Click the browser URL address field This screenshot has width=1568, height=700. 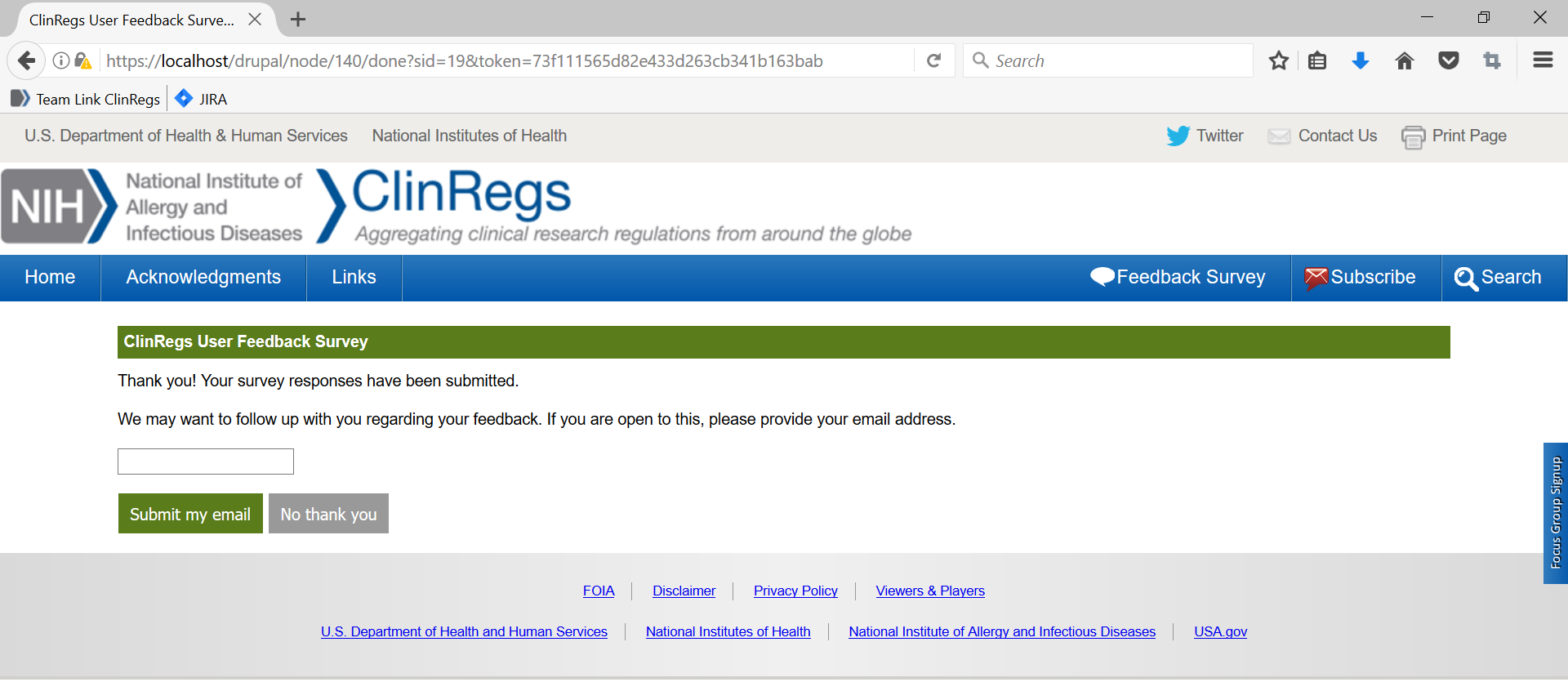506,60
